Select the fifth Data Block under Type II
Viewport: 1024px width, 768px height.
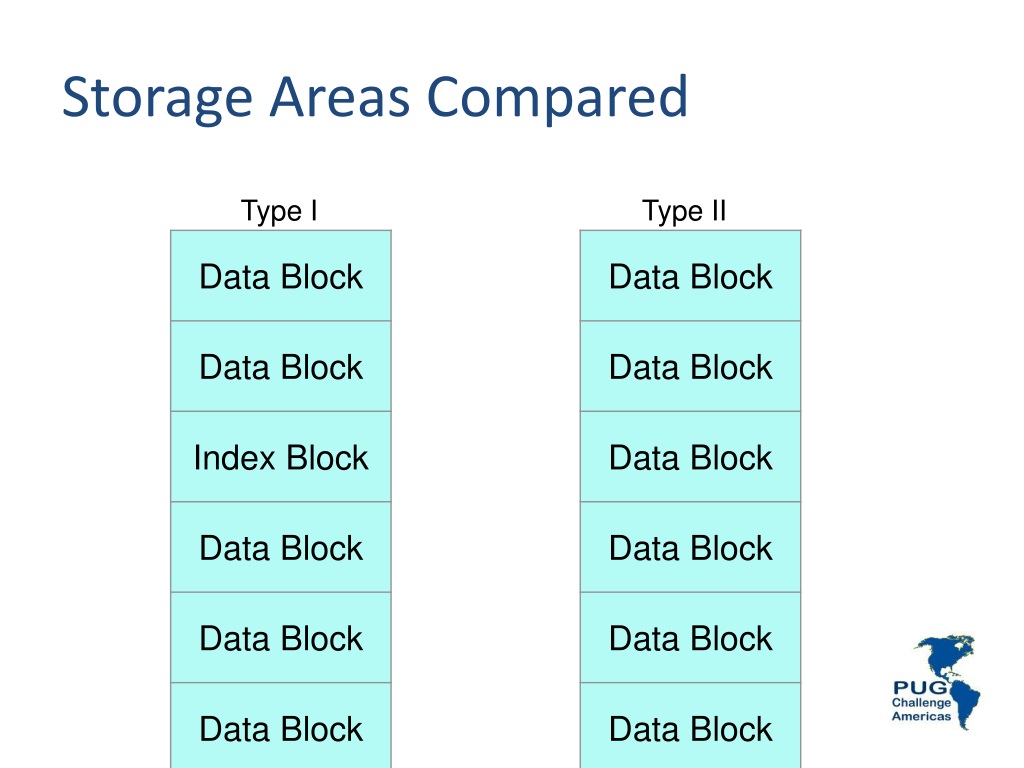click(x=690, y=638)
